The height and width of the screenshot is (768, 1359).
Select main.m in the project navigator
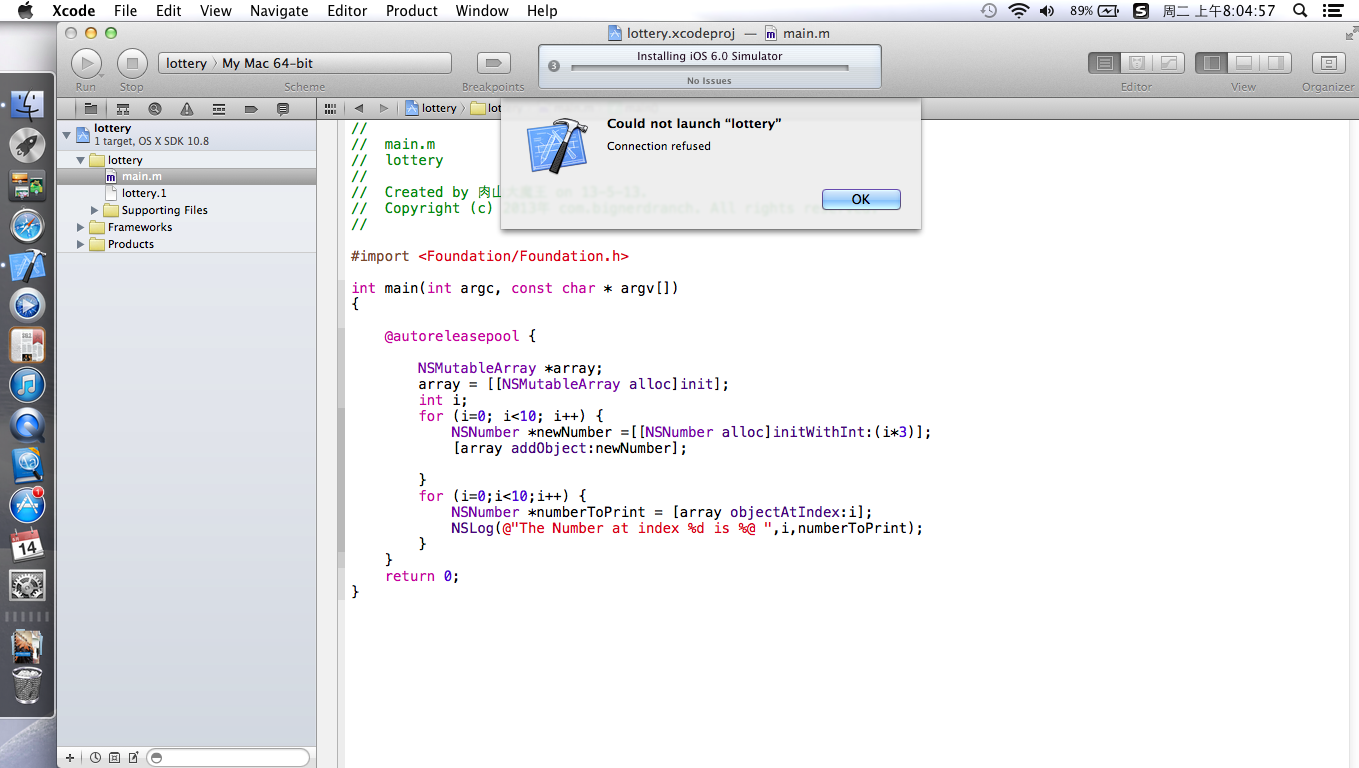point(186,176)
